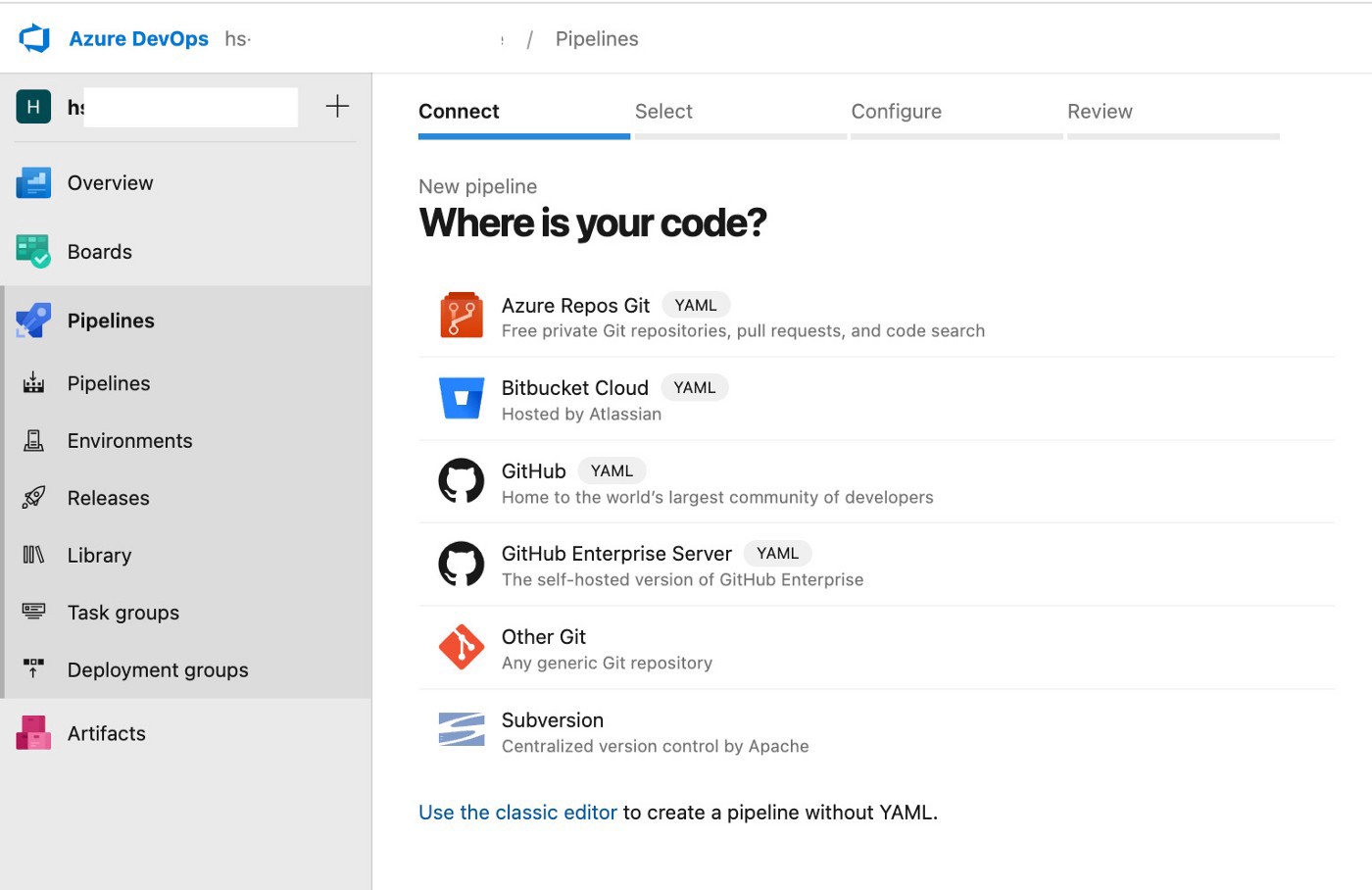Click the Boards sidebar icon
Image resolution: width=1372 pixels, height=890 pixels.
pos(33,251)
